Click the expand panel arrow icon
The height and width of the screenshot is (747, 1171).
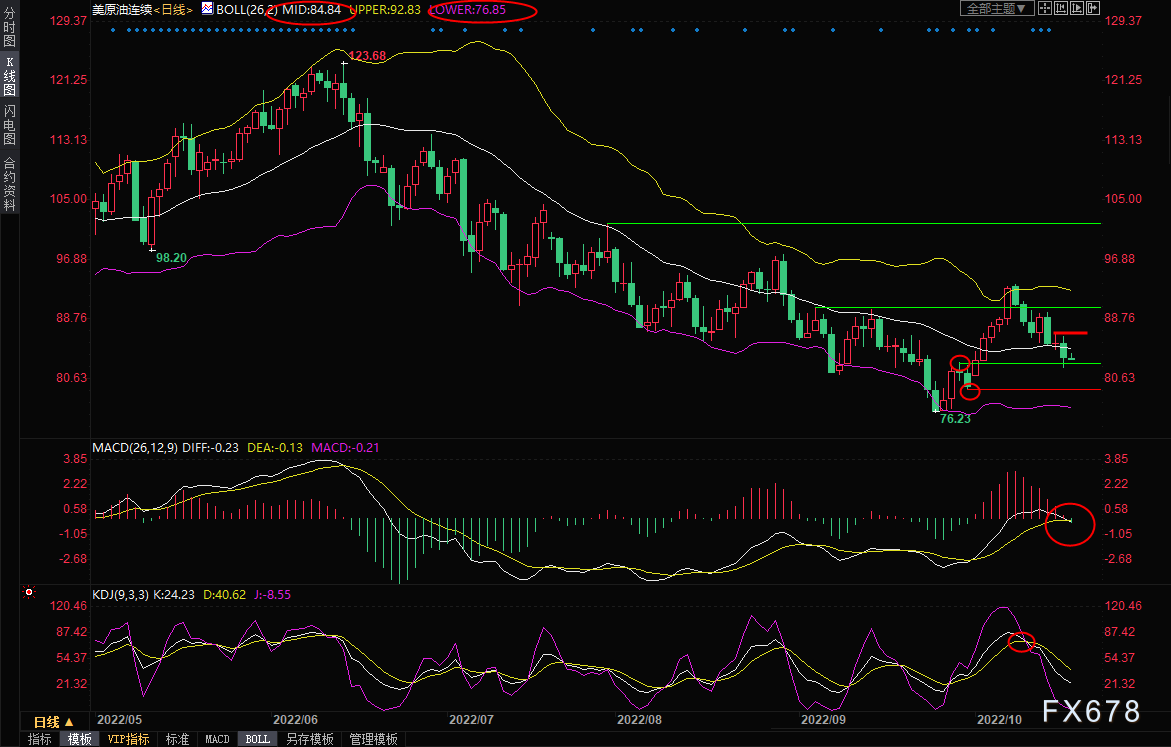[1093, 8]
